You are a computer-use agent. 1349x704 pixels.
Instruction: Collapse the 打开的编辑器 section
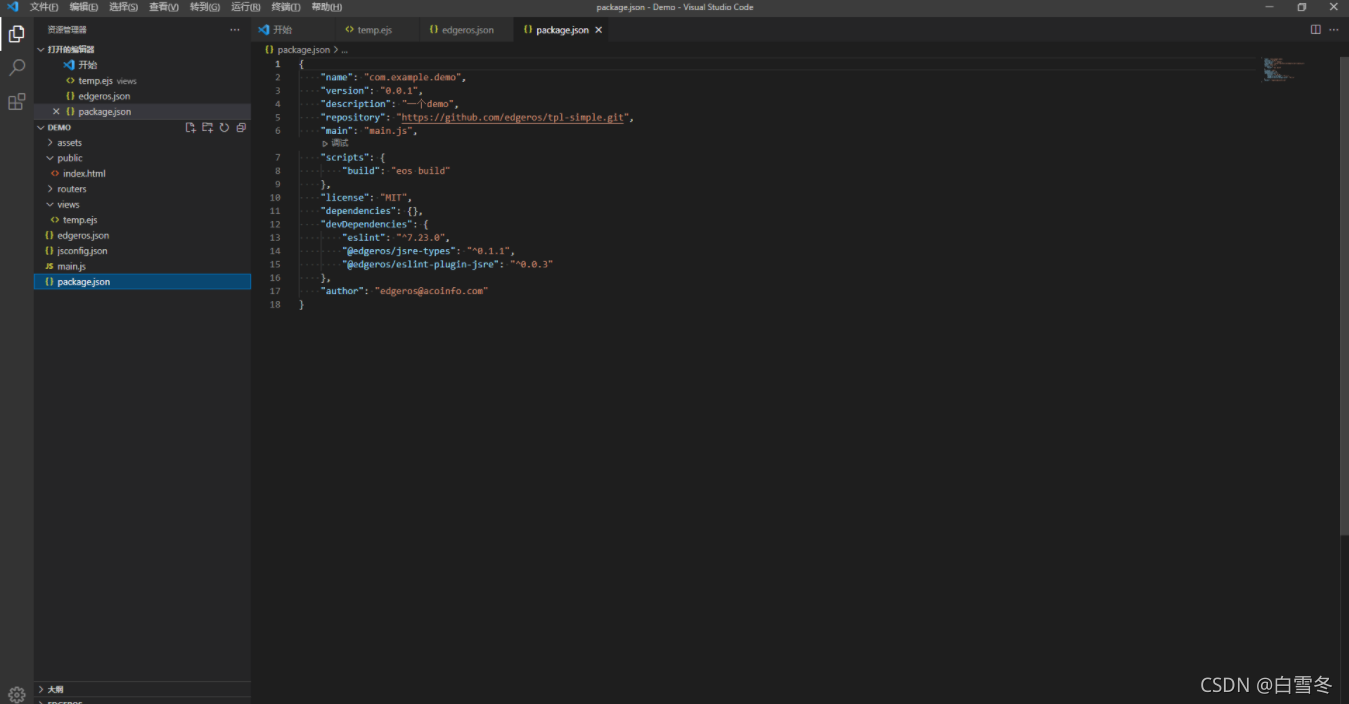(x=142, y=49)
